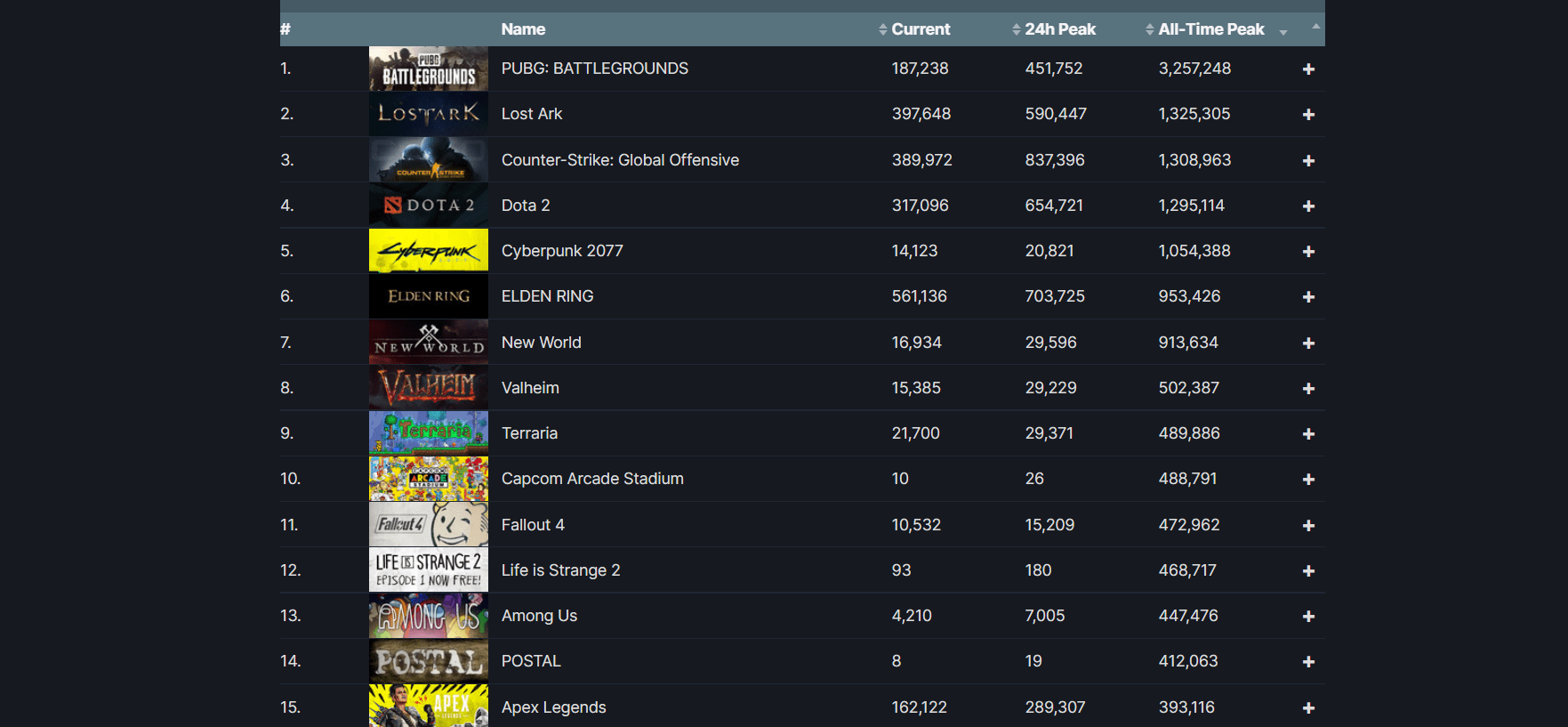Open POSTAL thumbnail image

pos(429,661)
